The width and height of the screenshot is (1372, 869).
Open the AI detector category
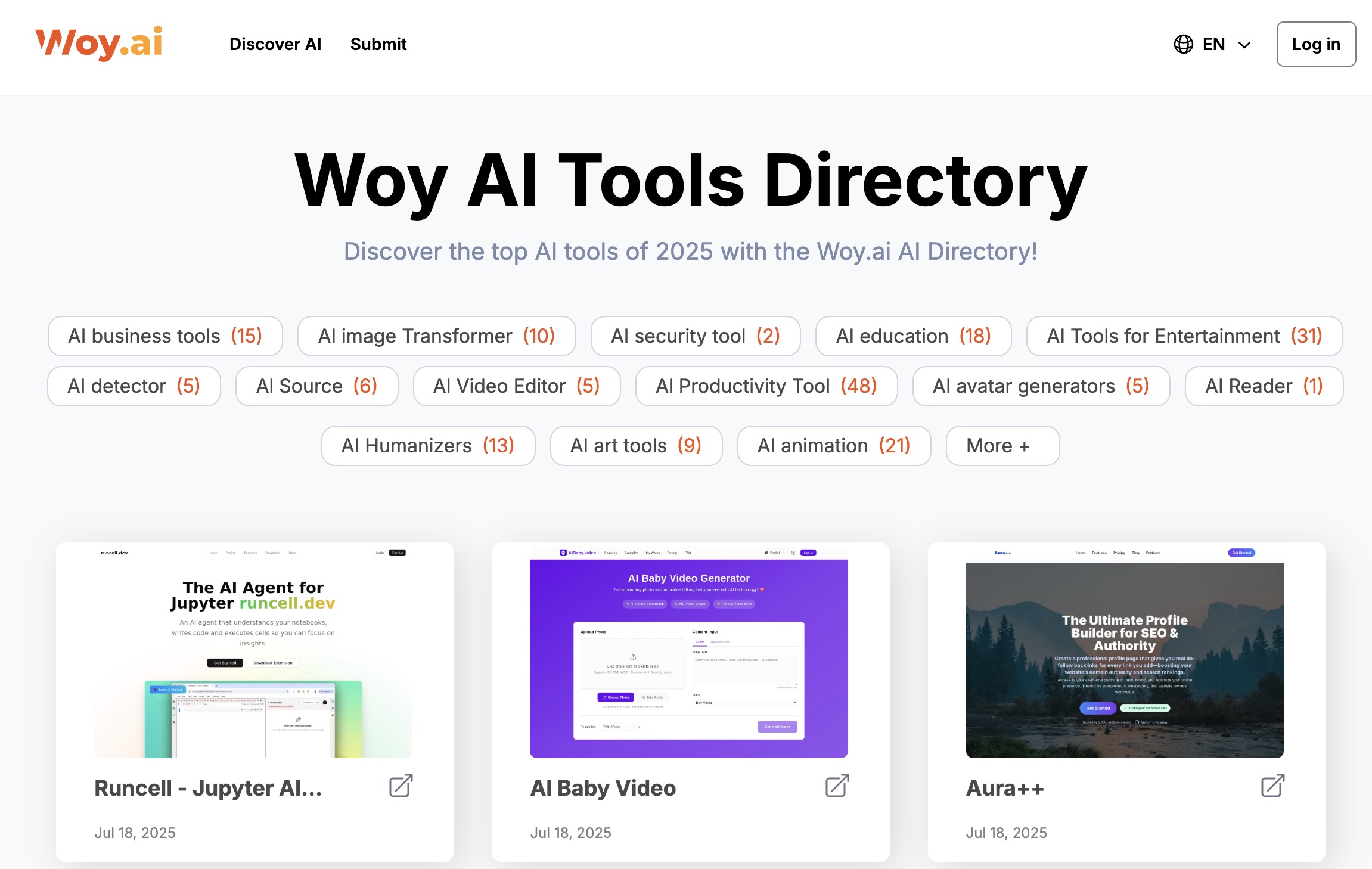[x=134, y=386]
